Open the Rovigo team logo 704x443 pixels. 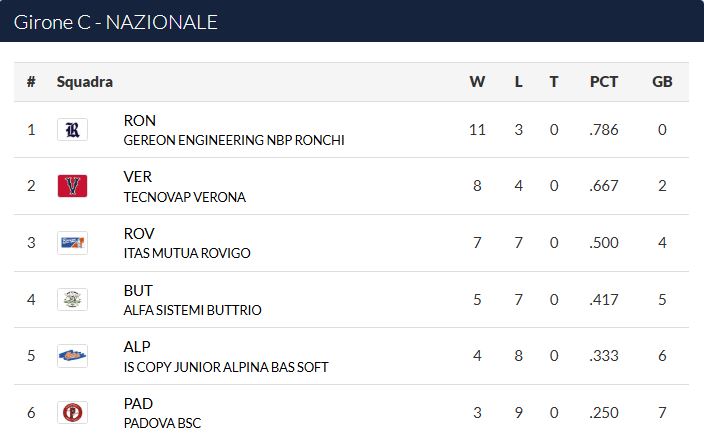tap(72, 243)
